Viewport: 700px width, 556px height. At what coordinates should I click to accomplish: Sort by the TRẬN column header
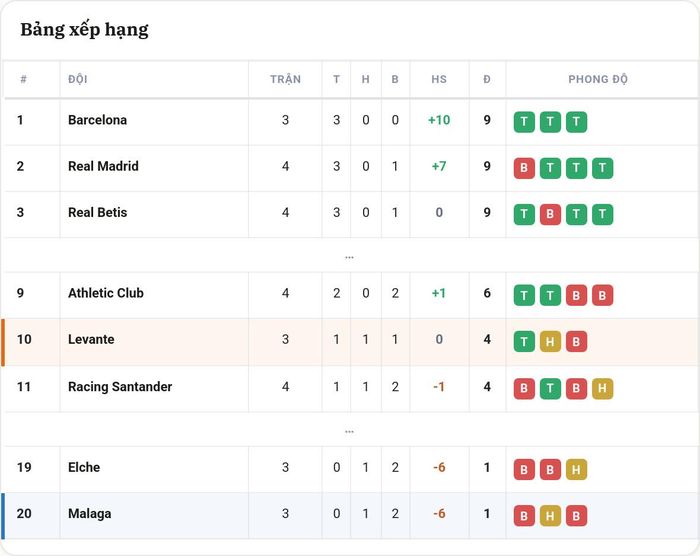[x=285, y=79]
